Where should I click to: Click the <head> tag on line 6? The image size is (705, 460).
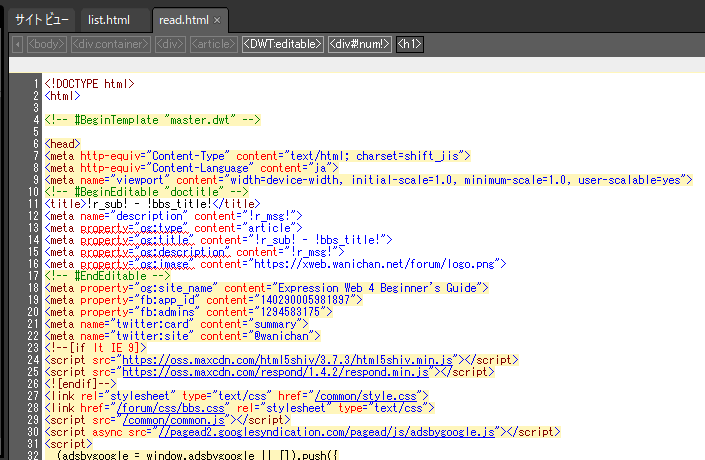pos(62,144)
